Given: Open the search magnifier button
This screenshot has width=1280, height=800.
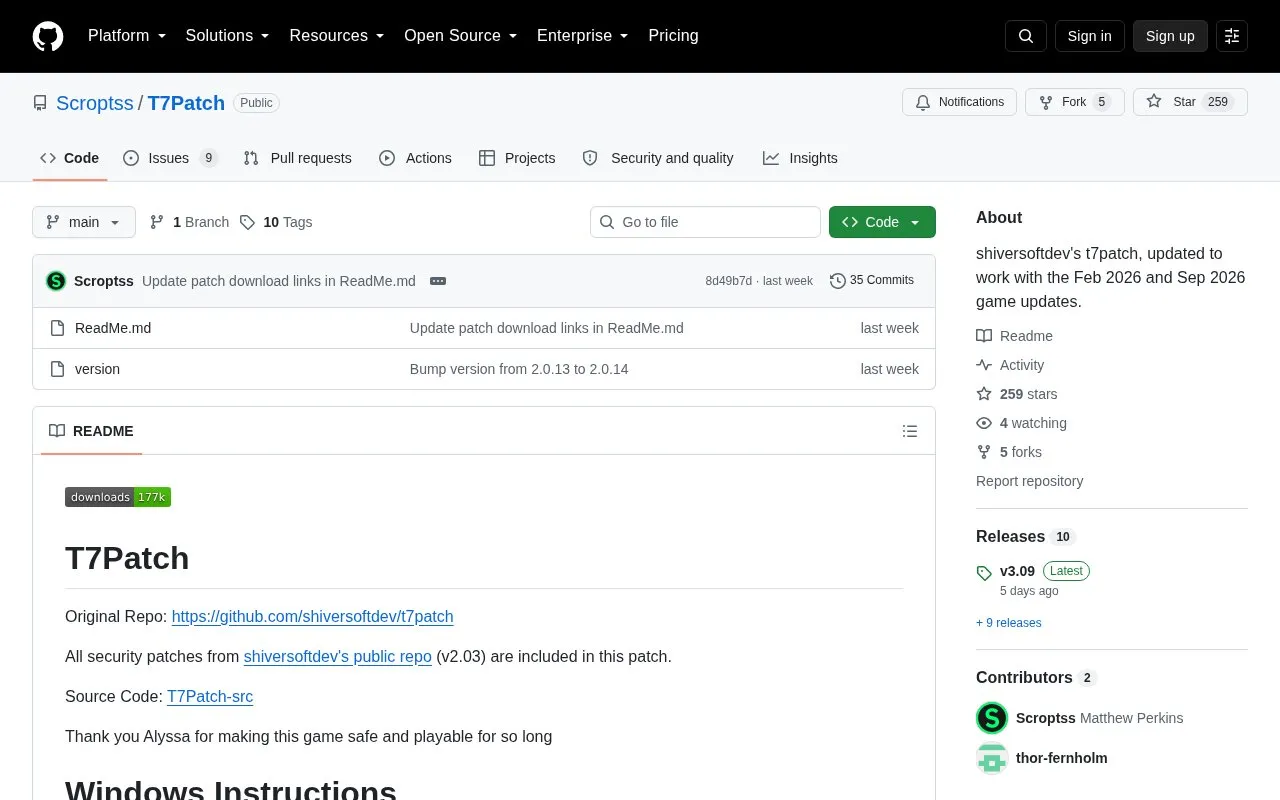Looking at the screenshot, I should click(x=1026, y=36).
